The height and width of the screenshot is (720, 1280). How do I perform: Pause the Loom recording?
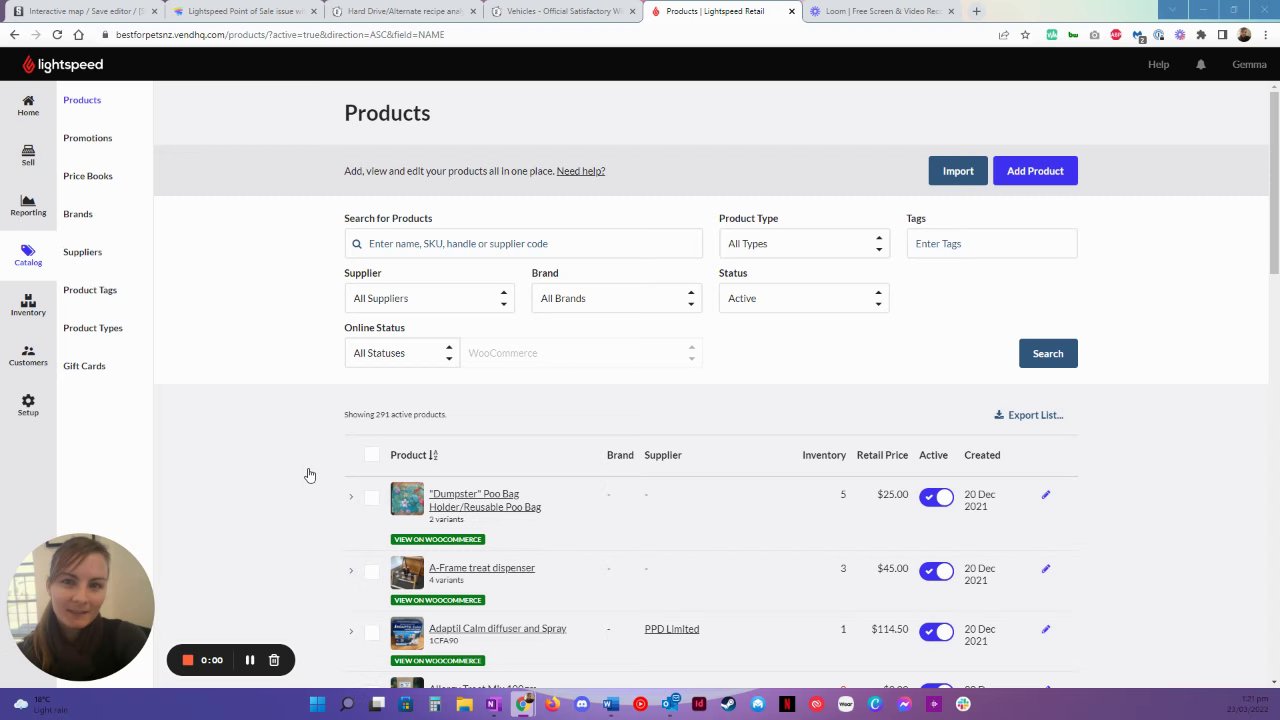[250, 660]
